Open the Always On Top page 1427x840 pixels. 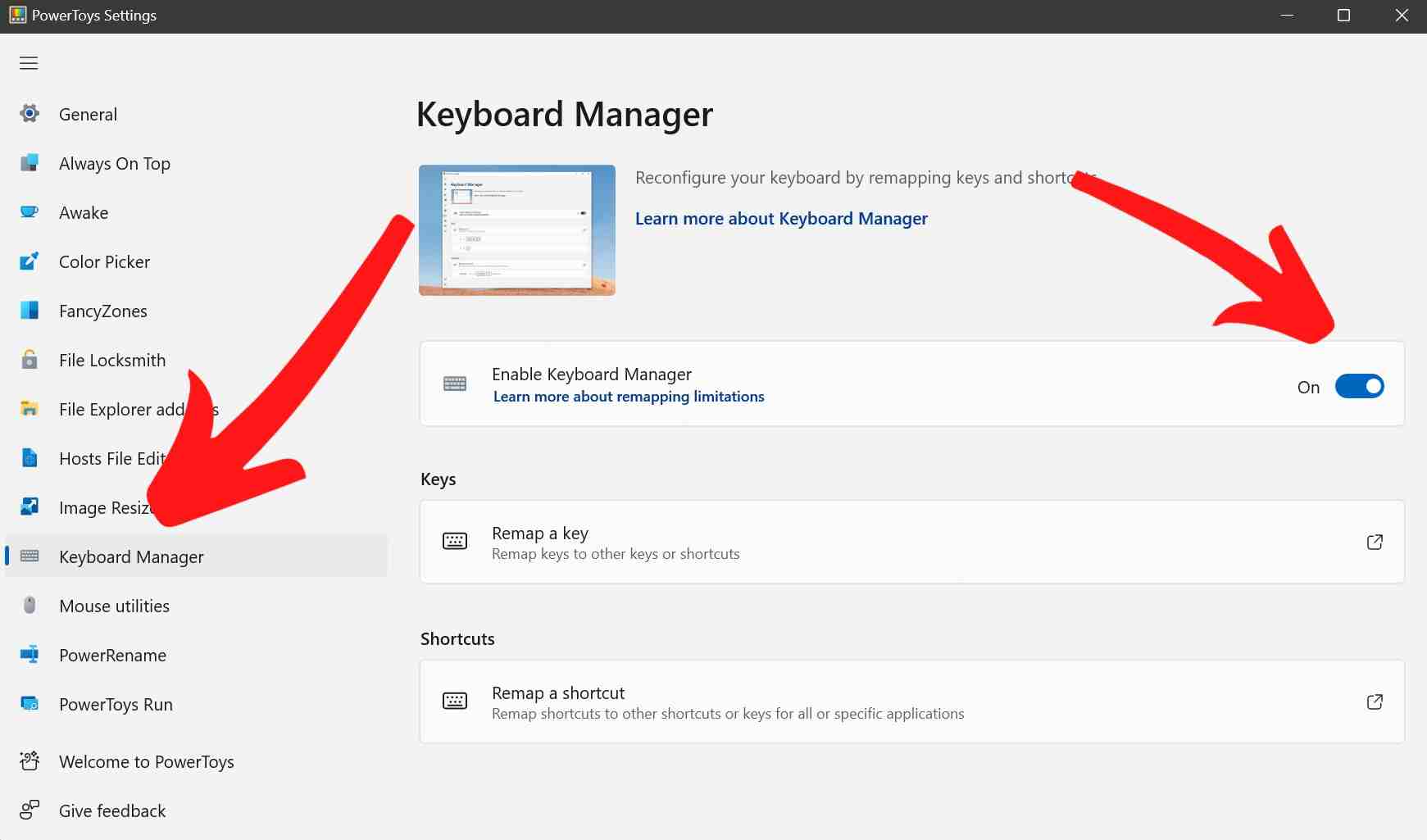(x=197, y=163)
